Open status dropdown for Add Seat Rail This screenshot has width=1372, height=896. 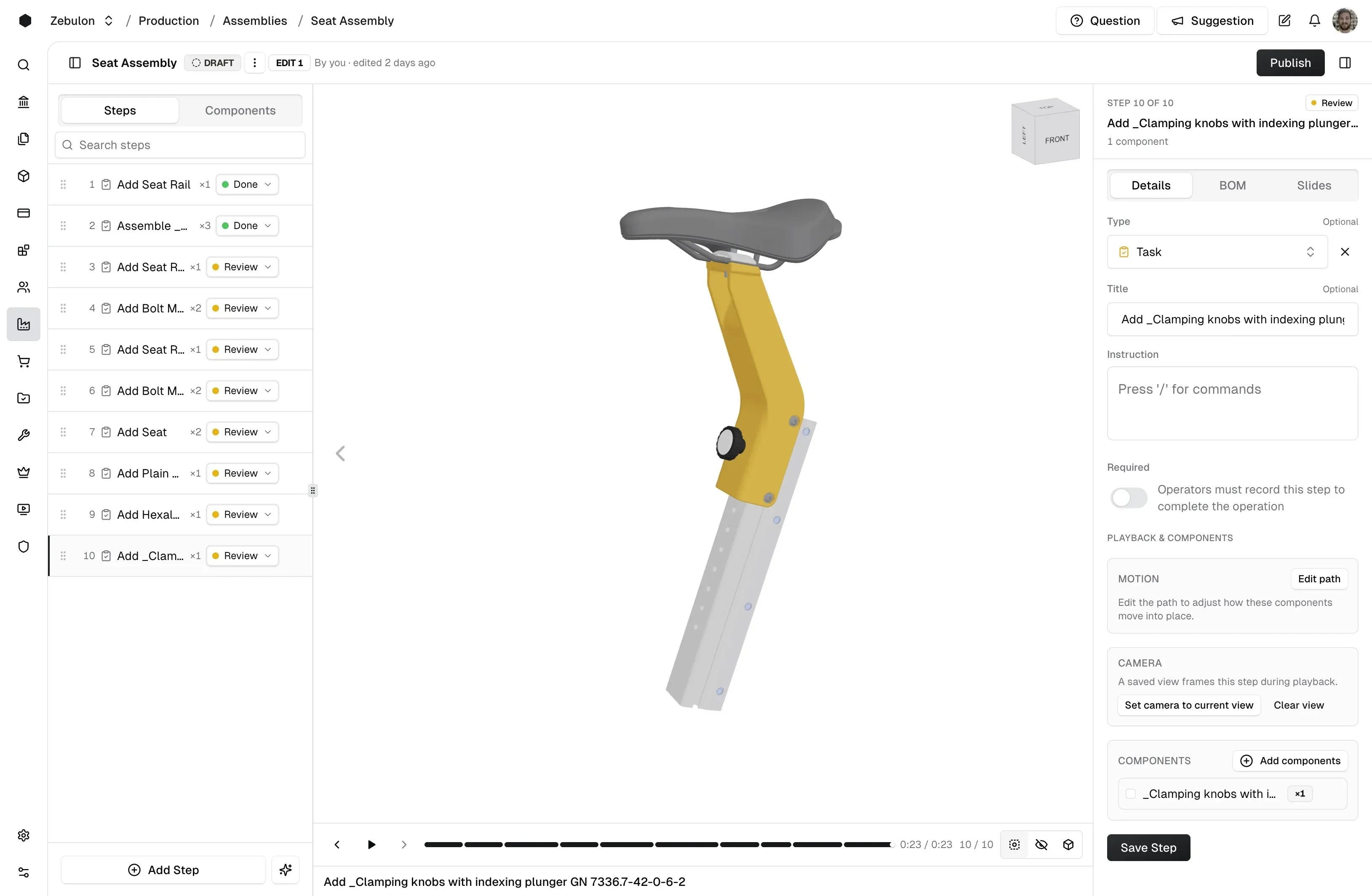point(247,184)
